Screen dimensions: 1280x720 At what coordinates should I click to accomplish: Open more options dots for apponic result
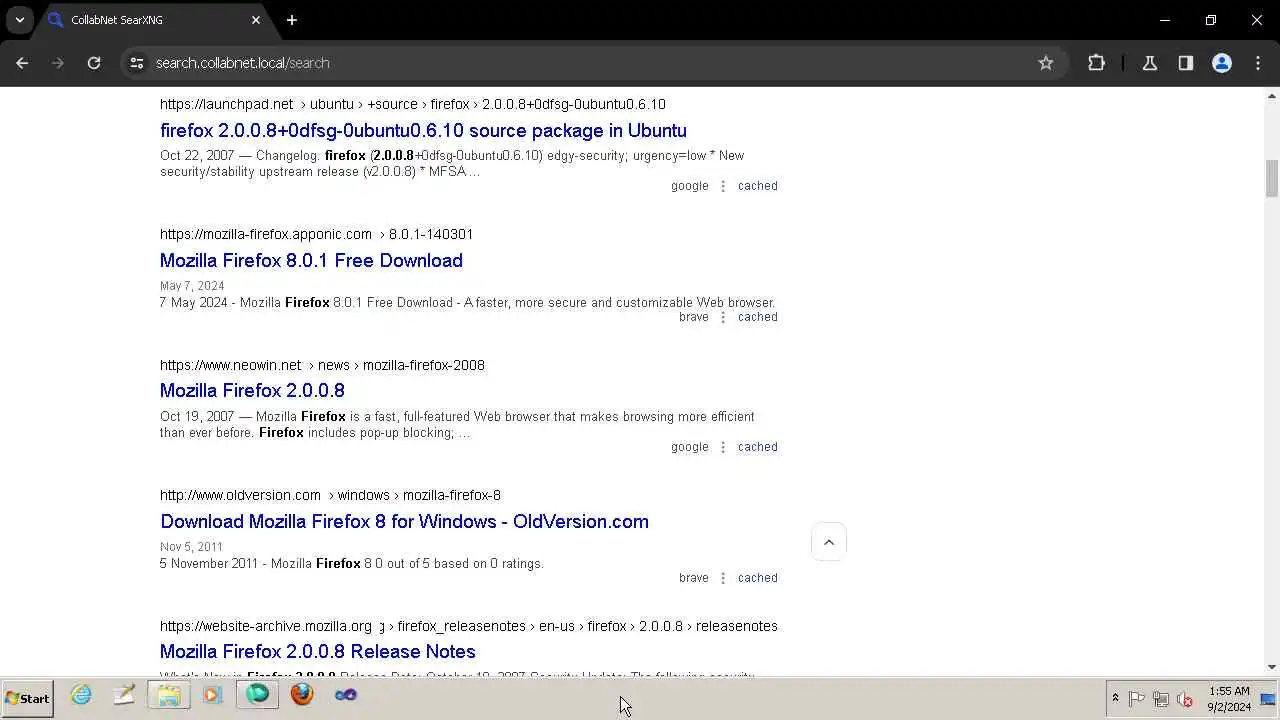point(723,317)
